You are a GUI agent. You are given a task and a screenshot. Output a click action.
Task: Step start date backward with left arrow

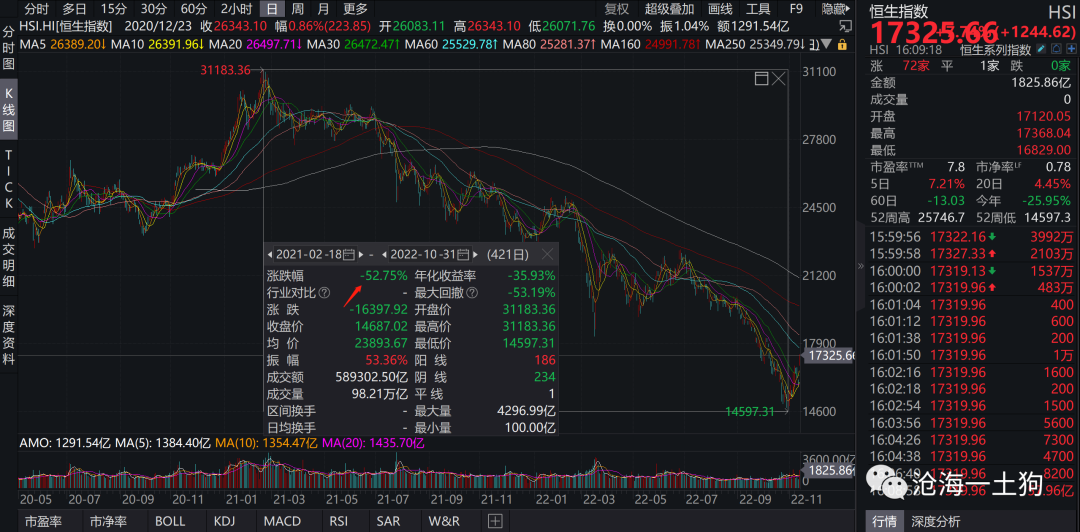pos(269,254)
